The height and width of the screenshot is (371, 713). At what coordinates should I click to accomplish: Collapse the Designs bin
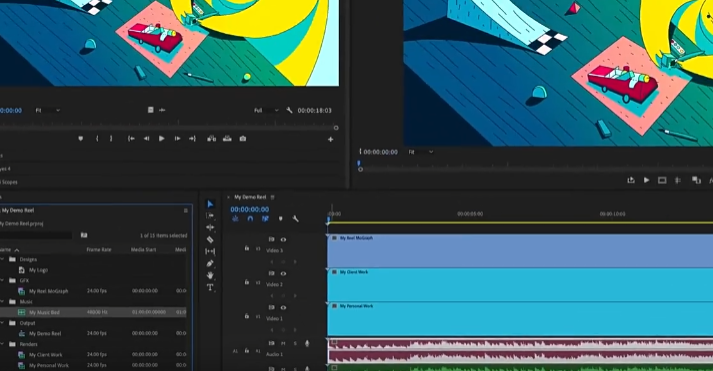[2, 259]
